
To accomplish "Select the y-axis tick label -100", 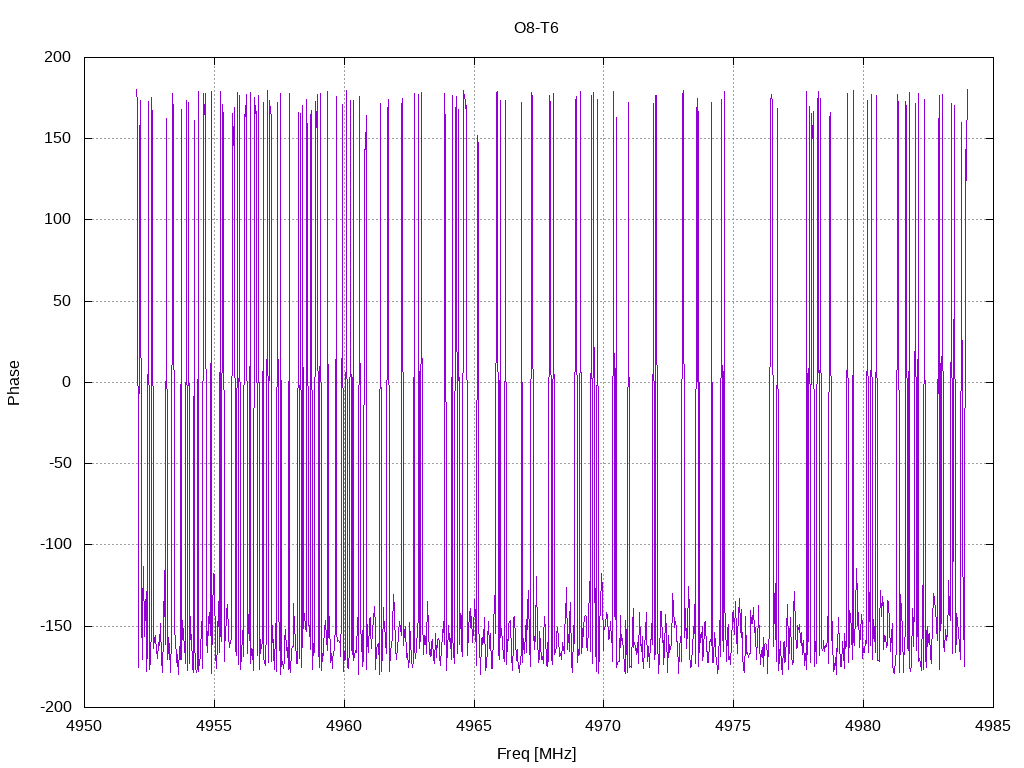I will pos(56,544).
